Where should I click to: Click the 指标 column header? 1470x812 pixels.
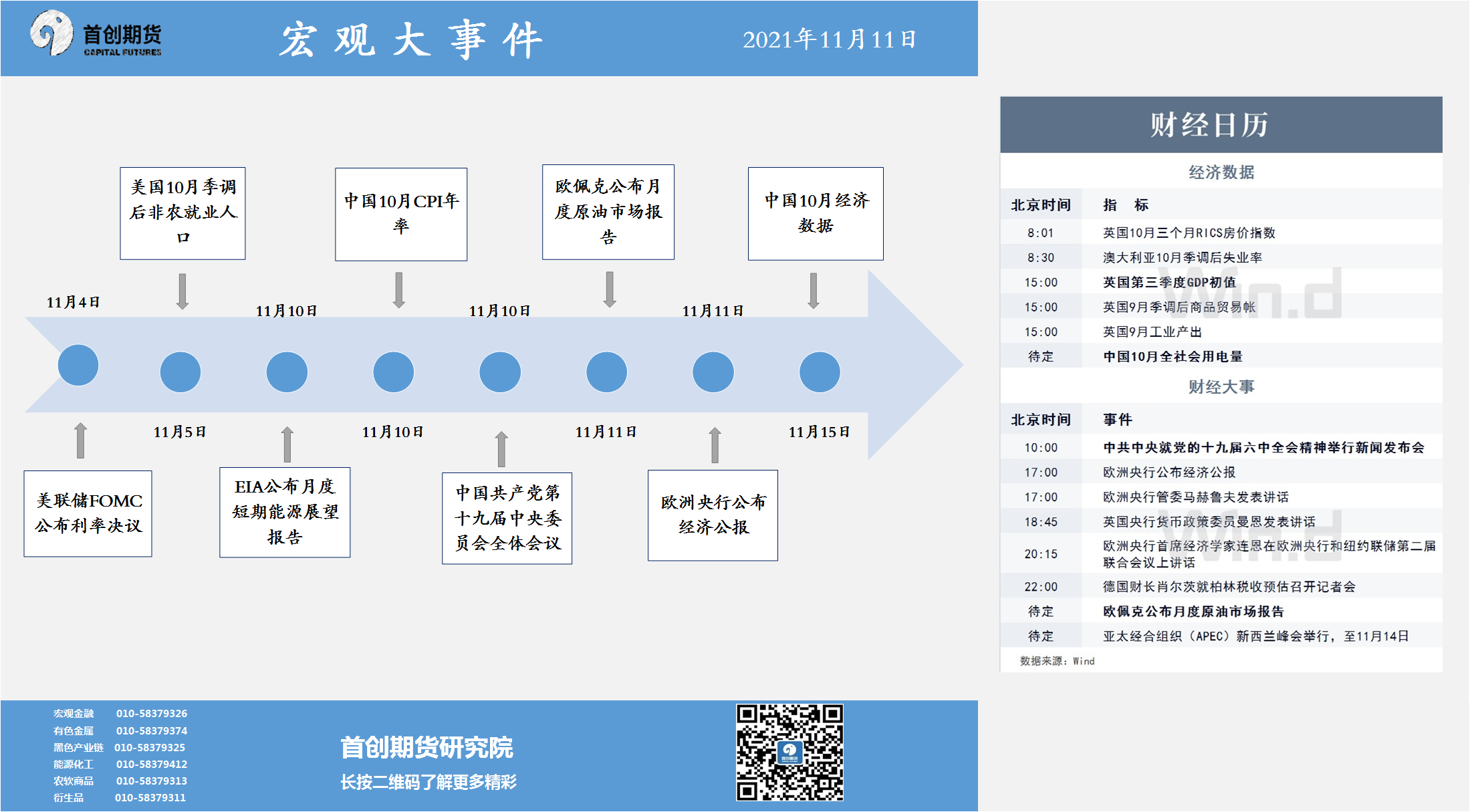pyautogui.click(x=1126, y=205)
